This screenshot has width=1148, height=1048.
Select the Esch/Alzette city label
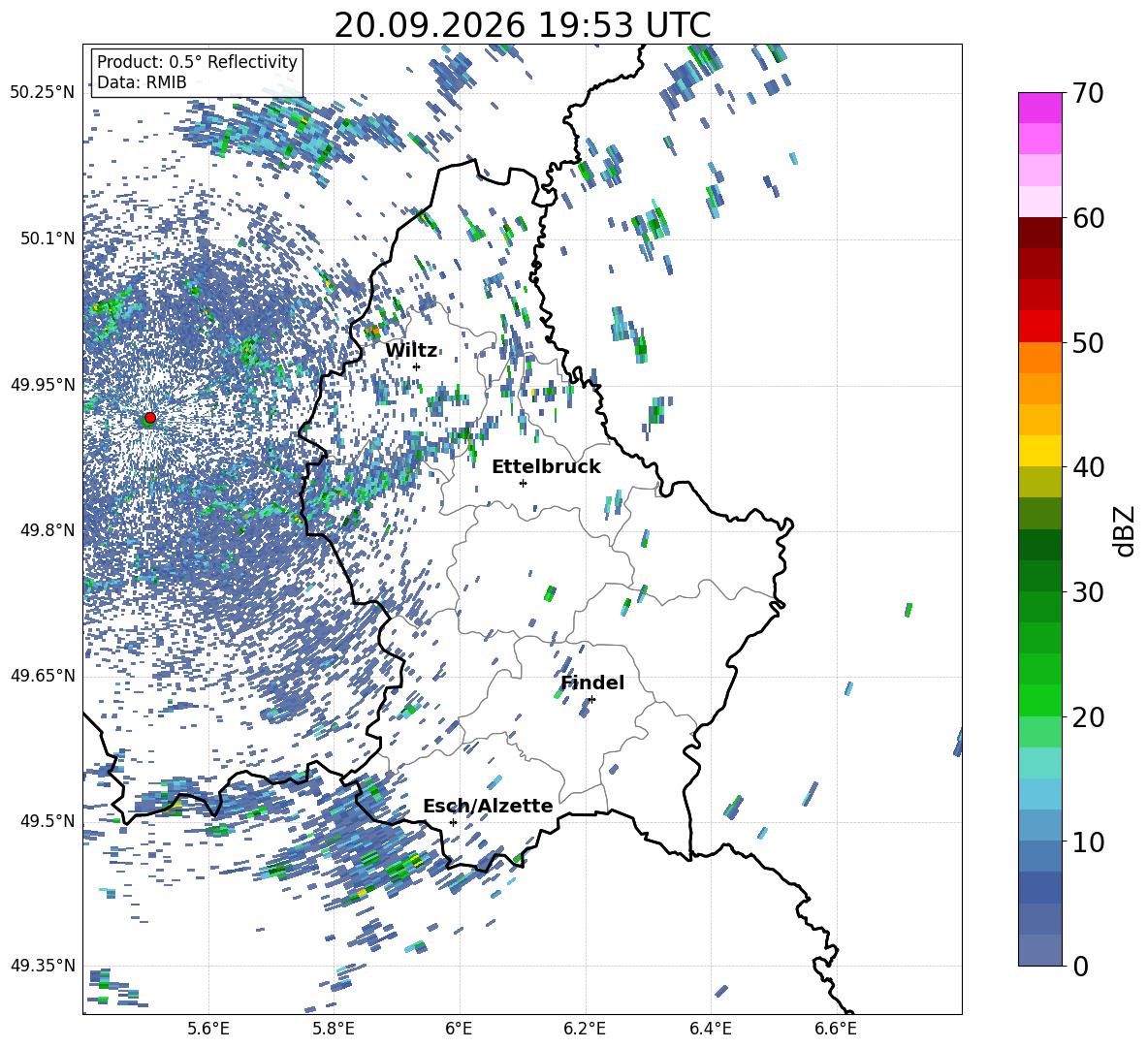pos(488,806)
